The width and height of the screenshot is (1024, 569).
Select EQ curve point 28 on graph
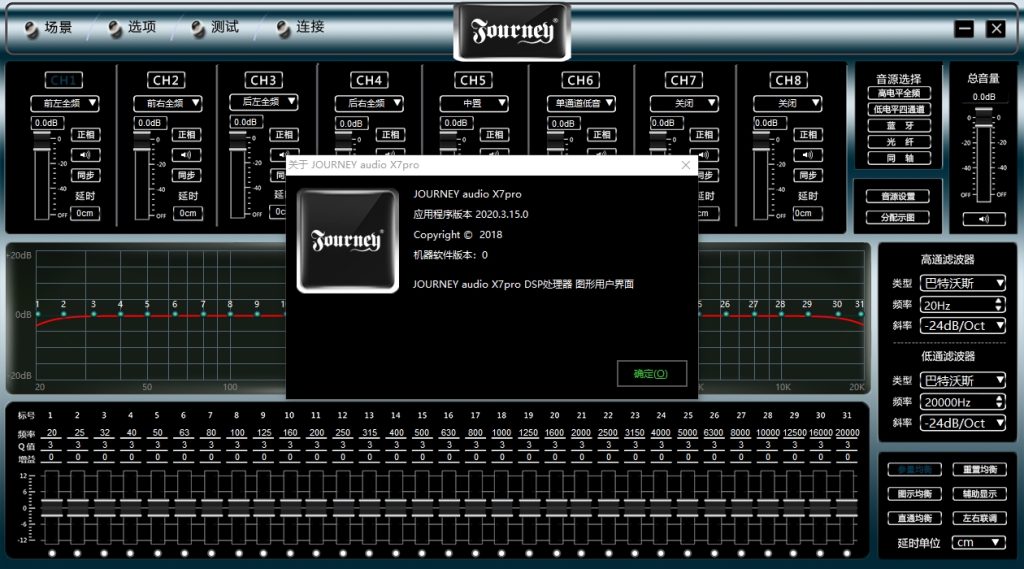click(781, 314)
